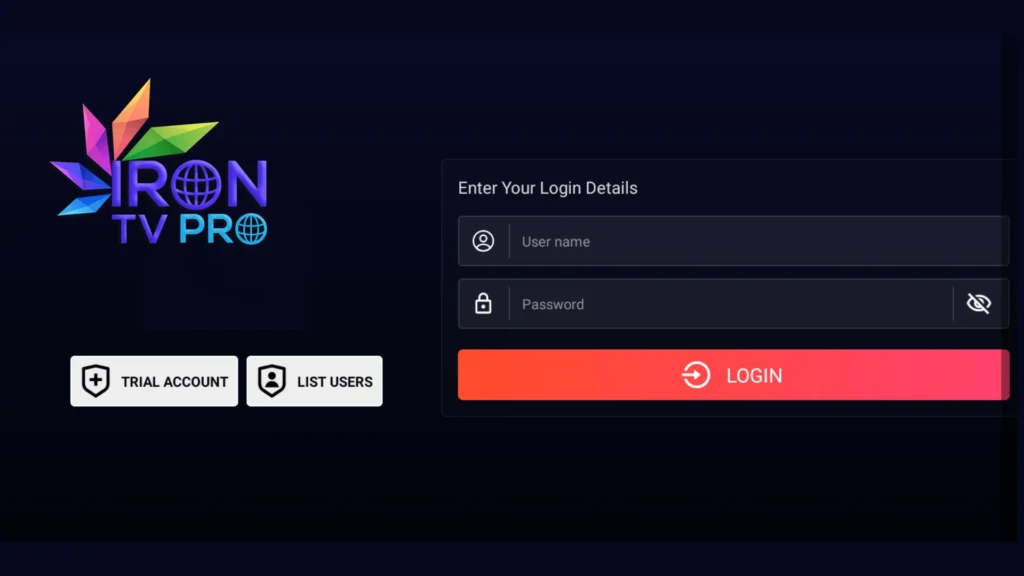Click the shield person icon on List Users
Screen dimensions: 1024x576
[272, 381]
